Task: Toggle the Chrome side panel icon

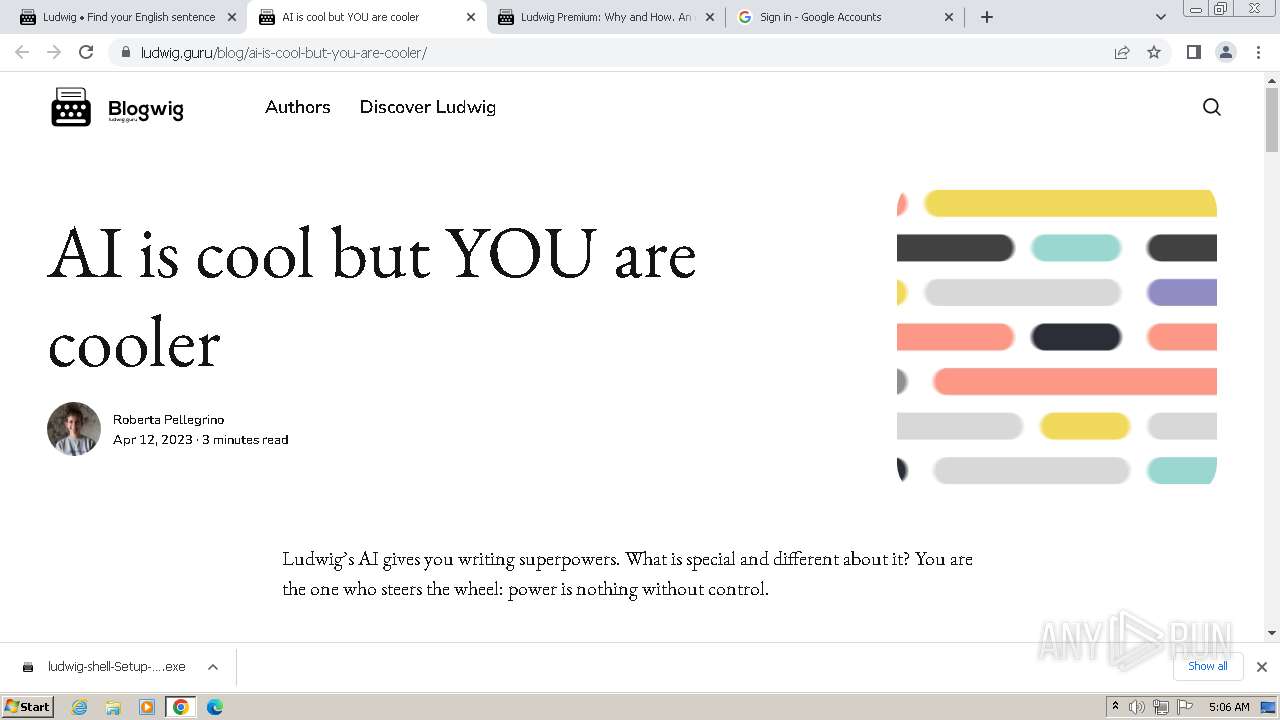Action: pyautogui.click(x=1193, y=52)
